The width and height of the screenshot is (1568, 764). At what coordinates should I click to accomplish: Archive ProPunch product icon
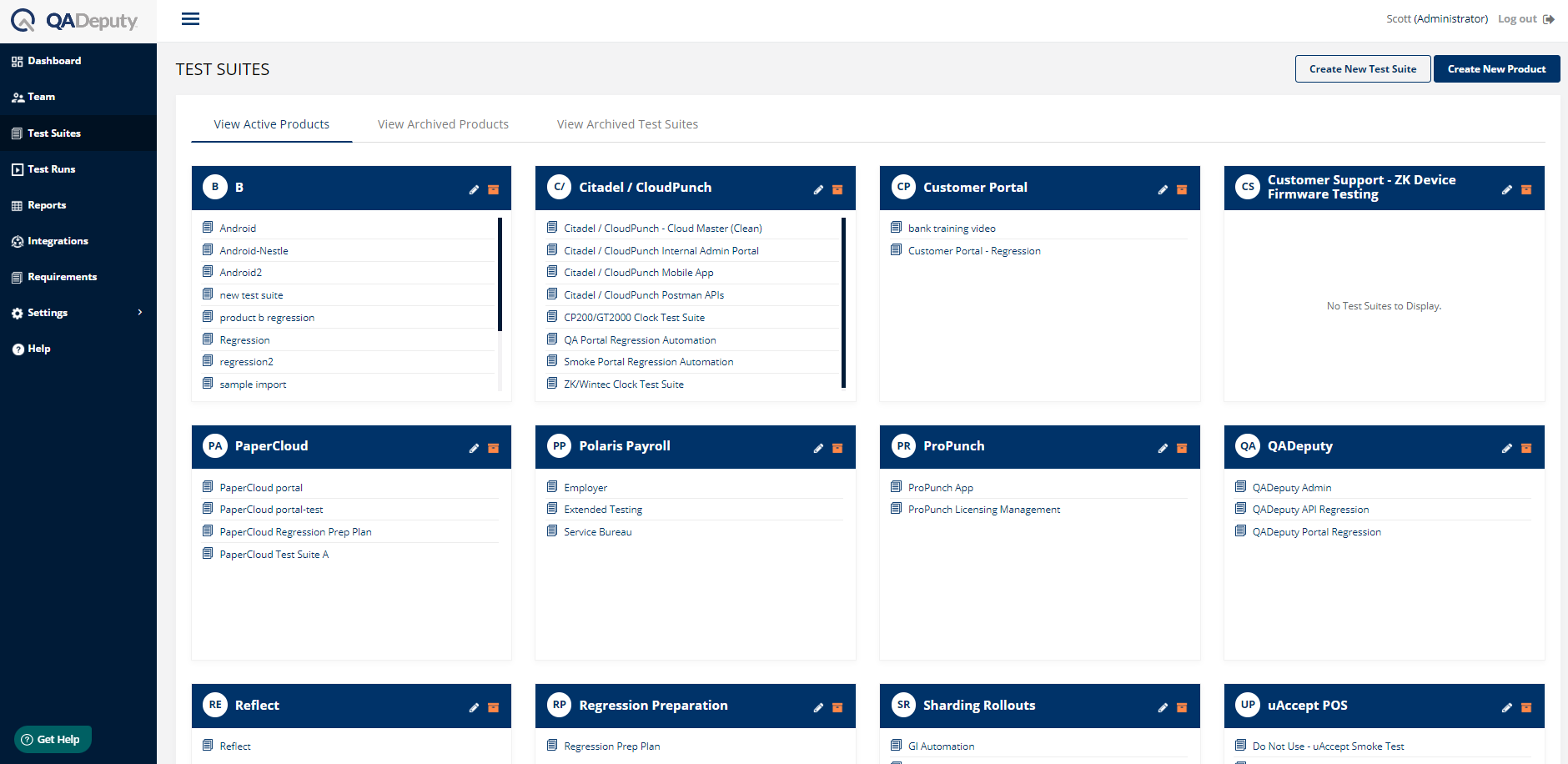tap(1182, 449)
